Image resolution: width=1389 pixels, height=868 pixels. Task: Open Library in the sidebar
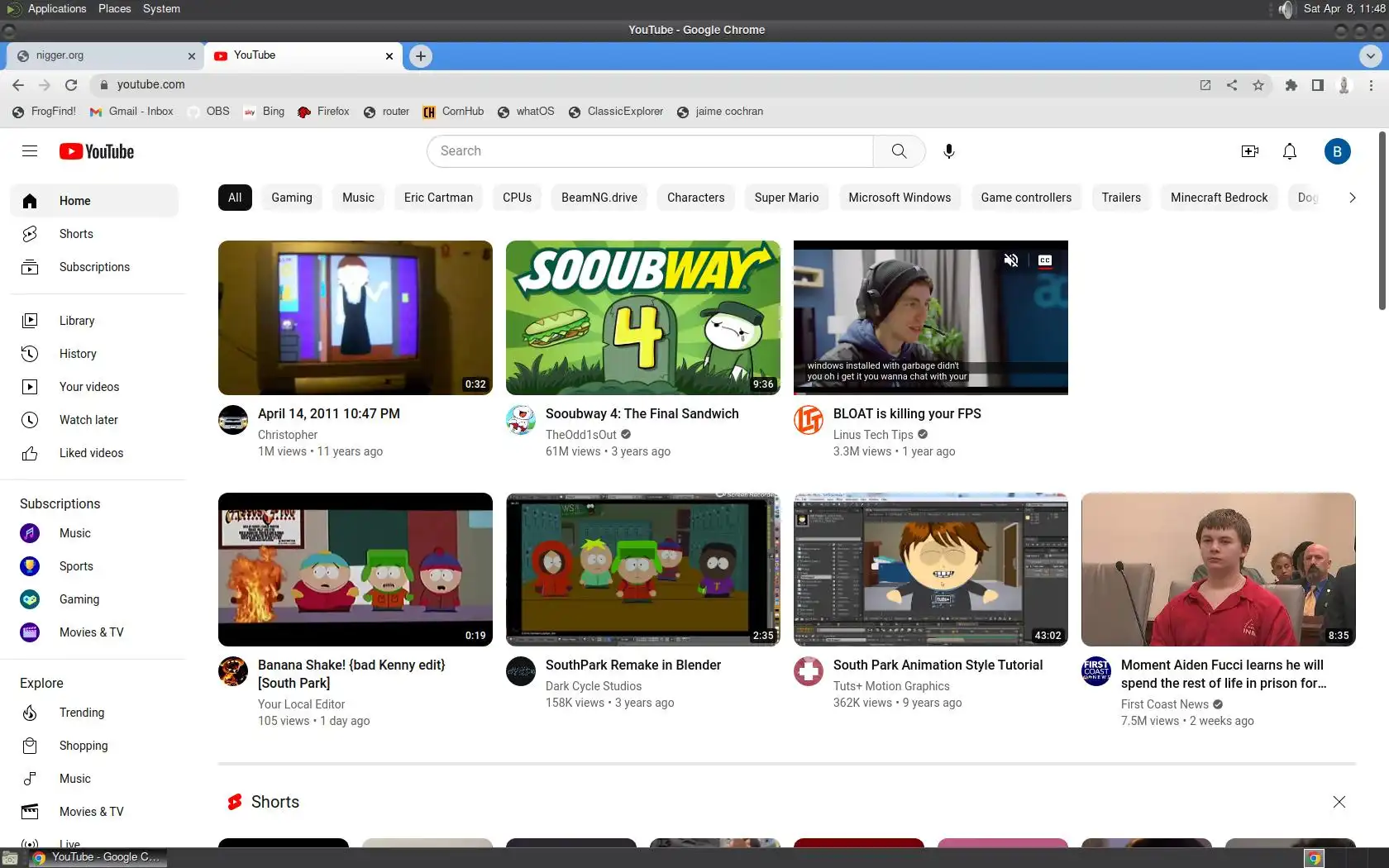[x=94, y=321]
